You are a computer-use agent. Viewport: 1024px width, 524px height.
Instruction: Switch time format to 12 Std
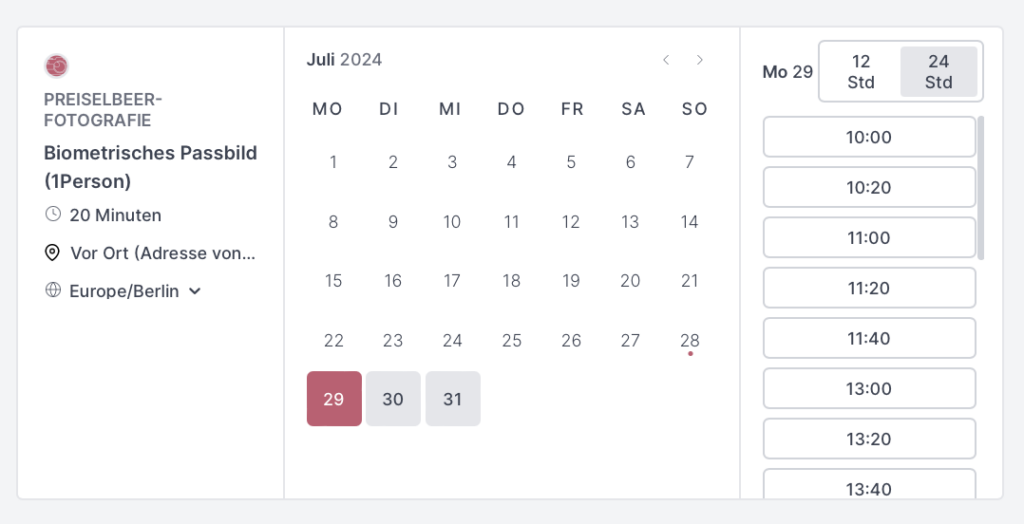coord(861,72)
